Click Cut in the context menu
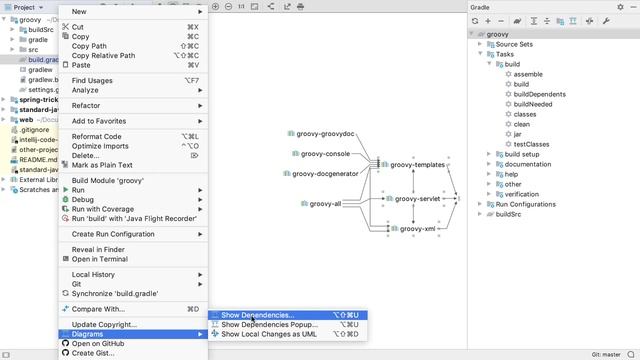Image resolution: width=640 pixels, height=360 pixels. 133,27
